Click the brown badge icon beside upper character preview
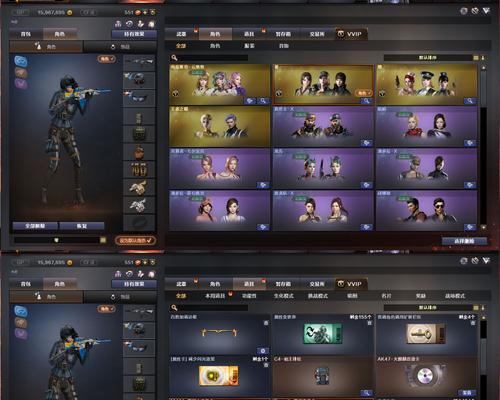 pyautogui.click(x=21, y=72)
